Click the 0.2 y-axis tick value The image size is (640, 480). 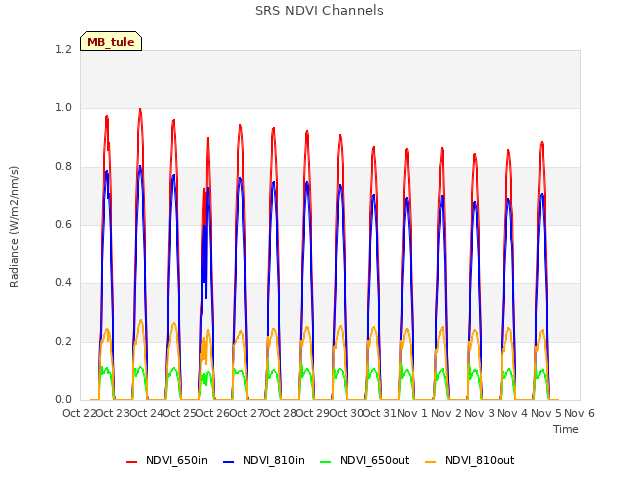pos(63,341)
